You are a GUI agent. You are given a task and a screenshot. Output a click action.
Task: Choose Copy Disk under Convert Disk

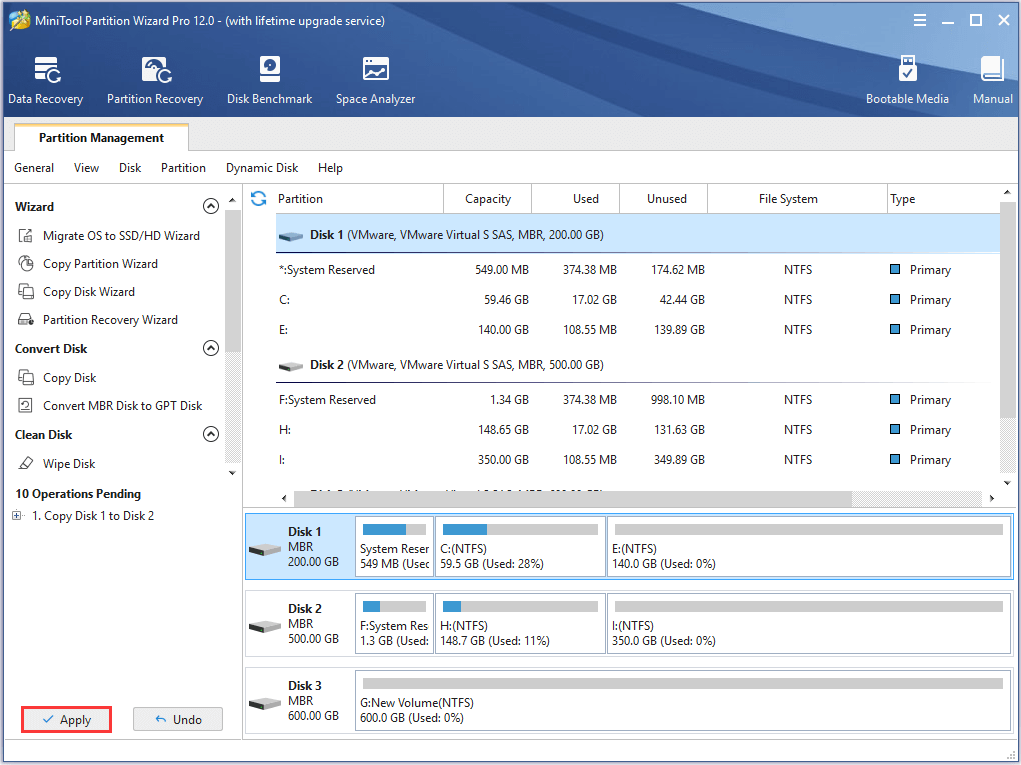57,378
